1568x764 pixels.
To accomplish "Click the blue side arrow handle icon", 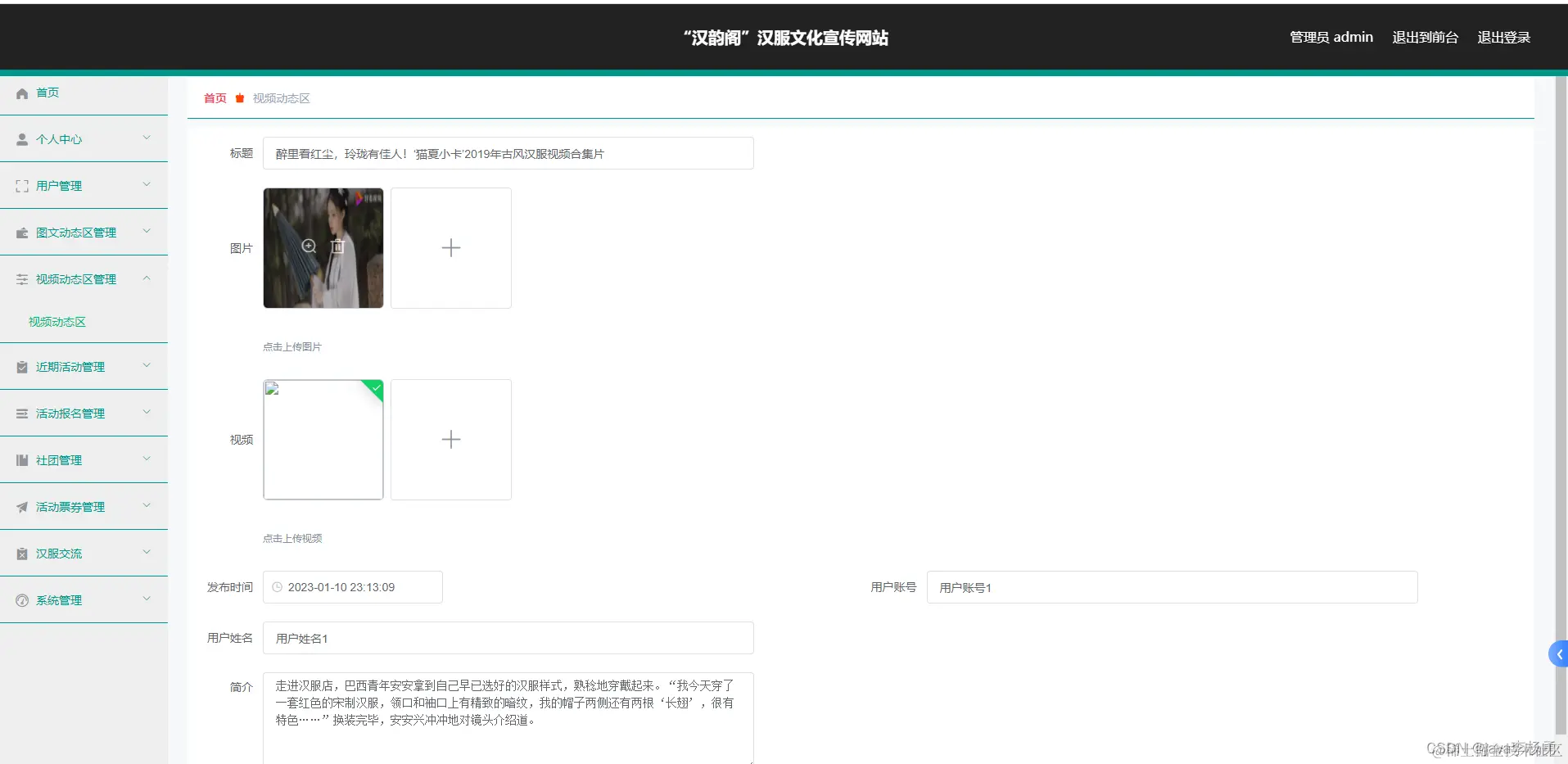I will pyautogui.click(x=1558, y=654).
